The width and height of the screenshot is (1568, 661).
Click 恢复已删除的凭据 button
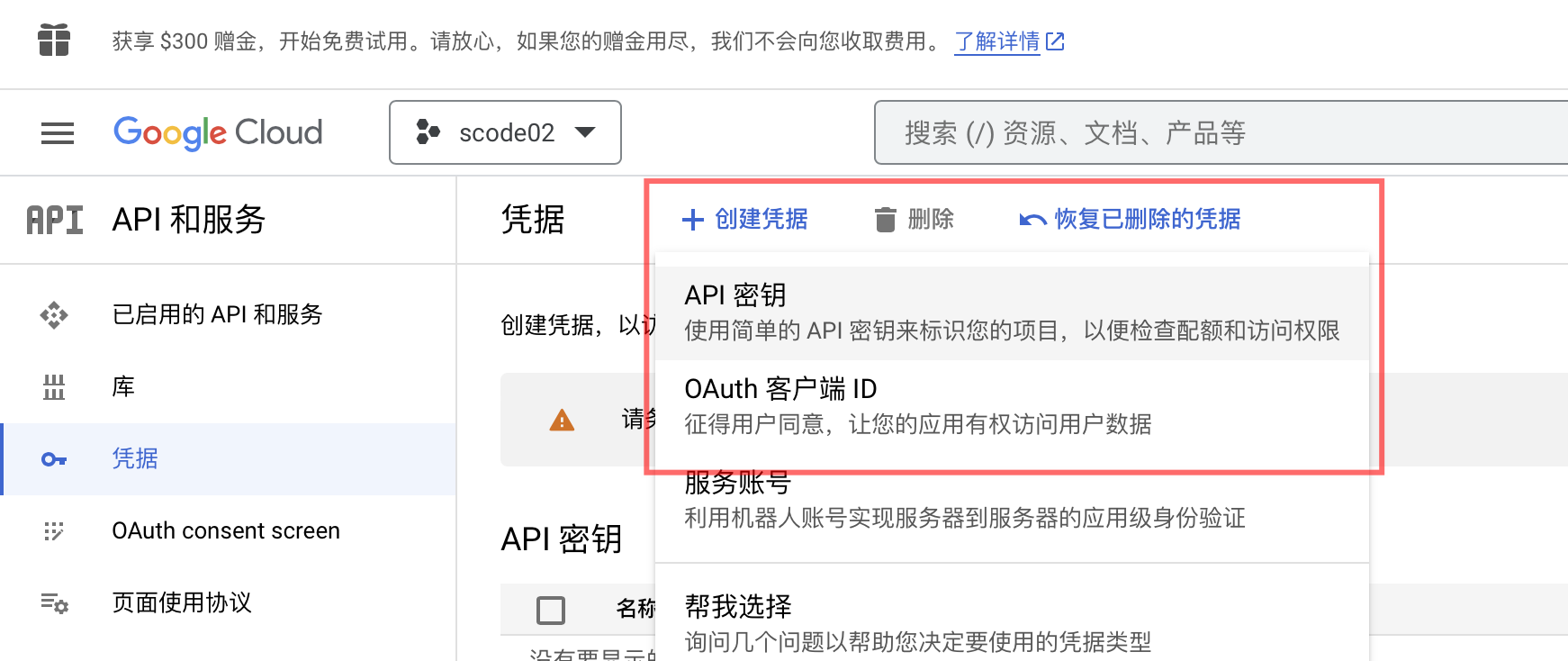click(1131, 220)
